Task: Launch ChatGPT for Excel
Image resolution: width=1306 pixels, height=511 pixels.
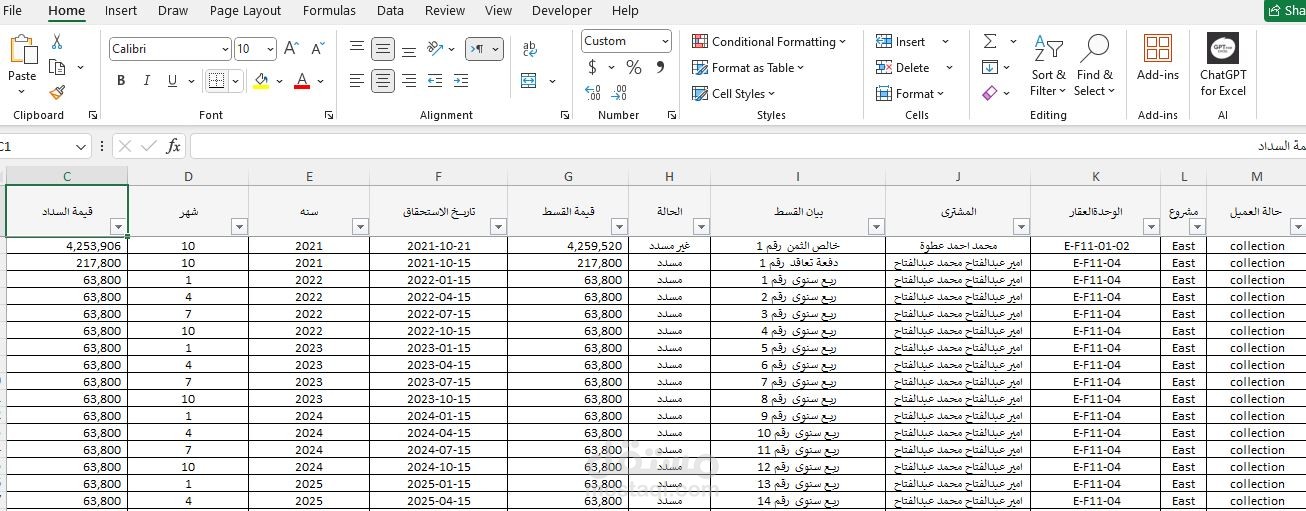Action: point(1224,65)
